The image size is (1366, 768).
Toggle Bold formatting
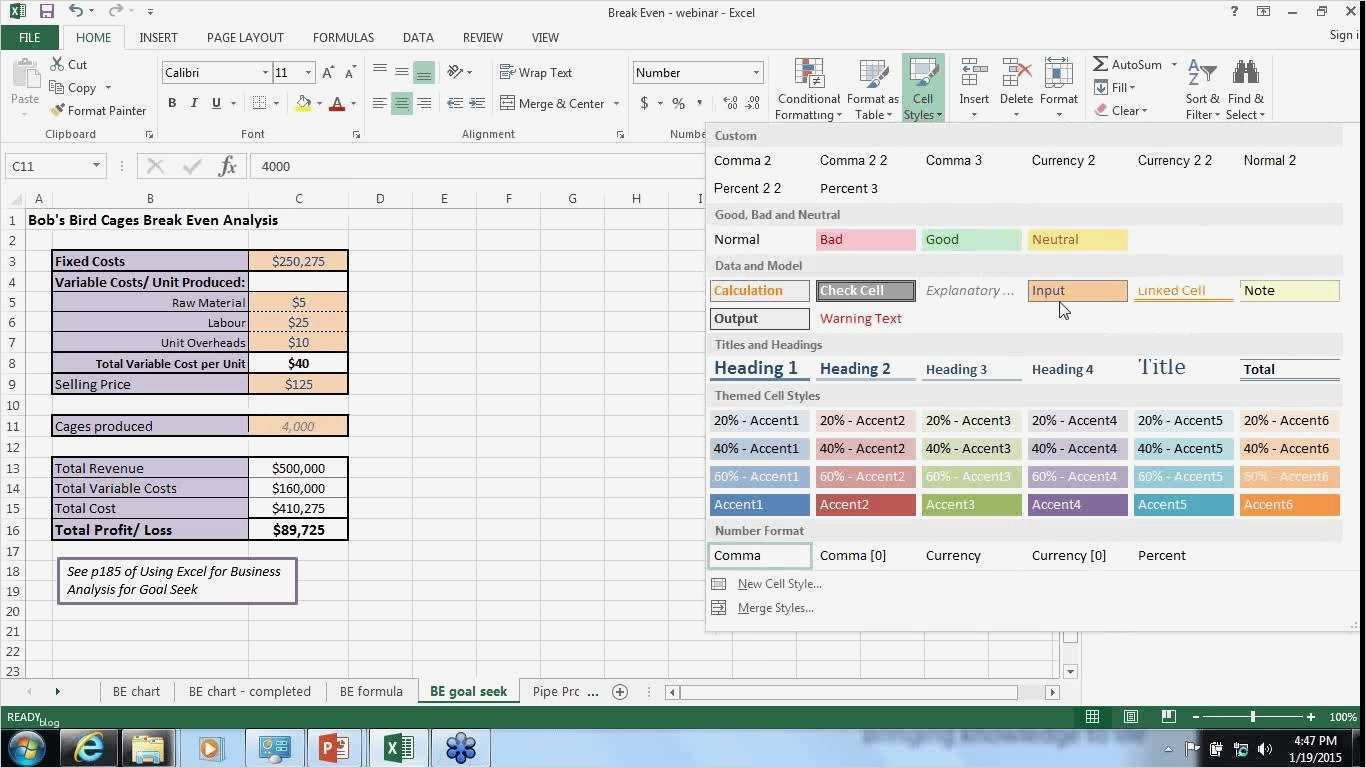coord(172,103)
